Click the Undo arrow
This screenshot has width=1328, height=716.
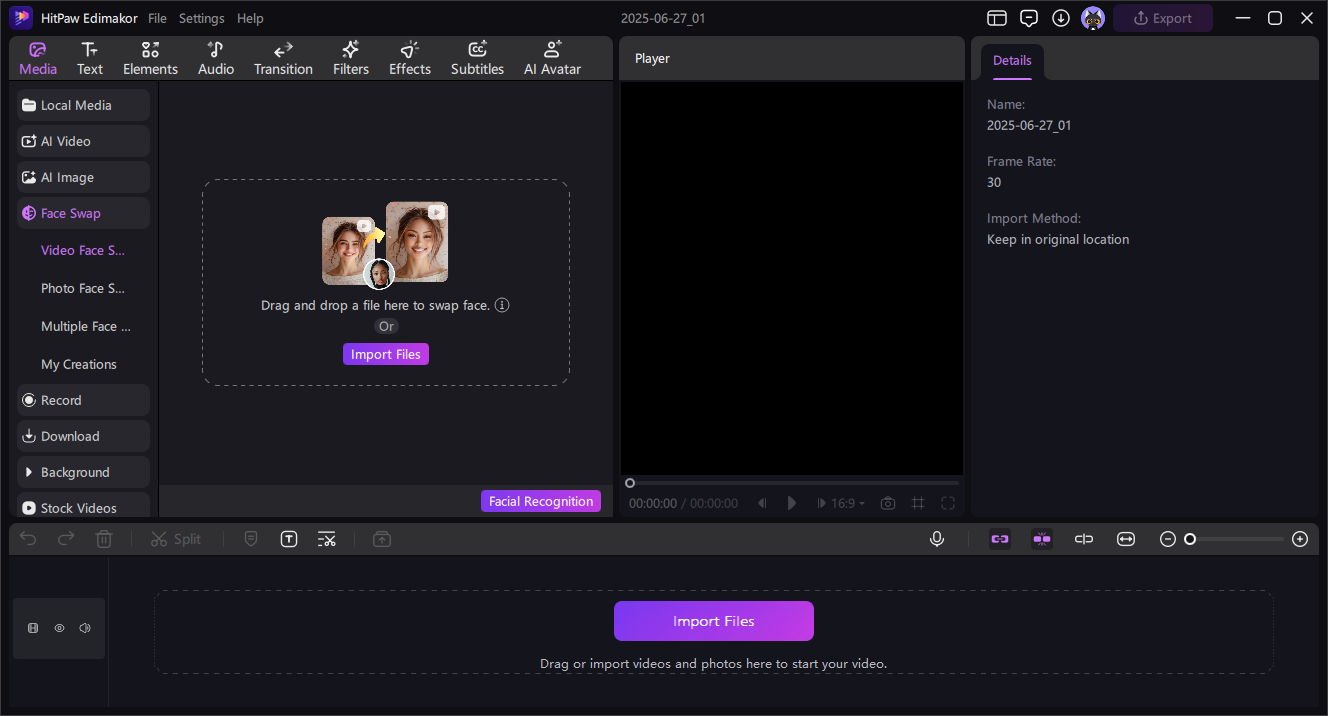click(28, 539)
